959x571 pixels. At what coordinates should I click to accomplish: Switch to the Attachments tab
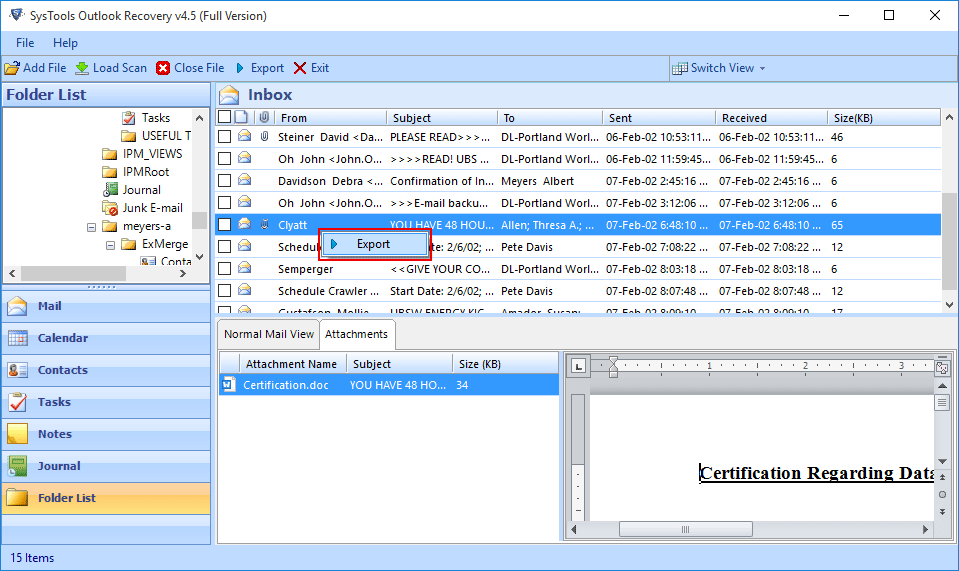[x=357, y=334]
